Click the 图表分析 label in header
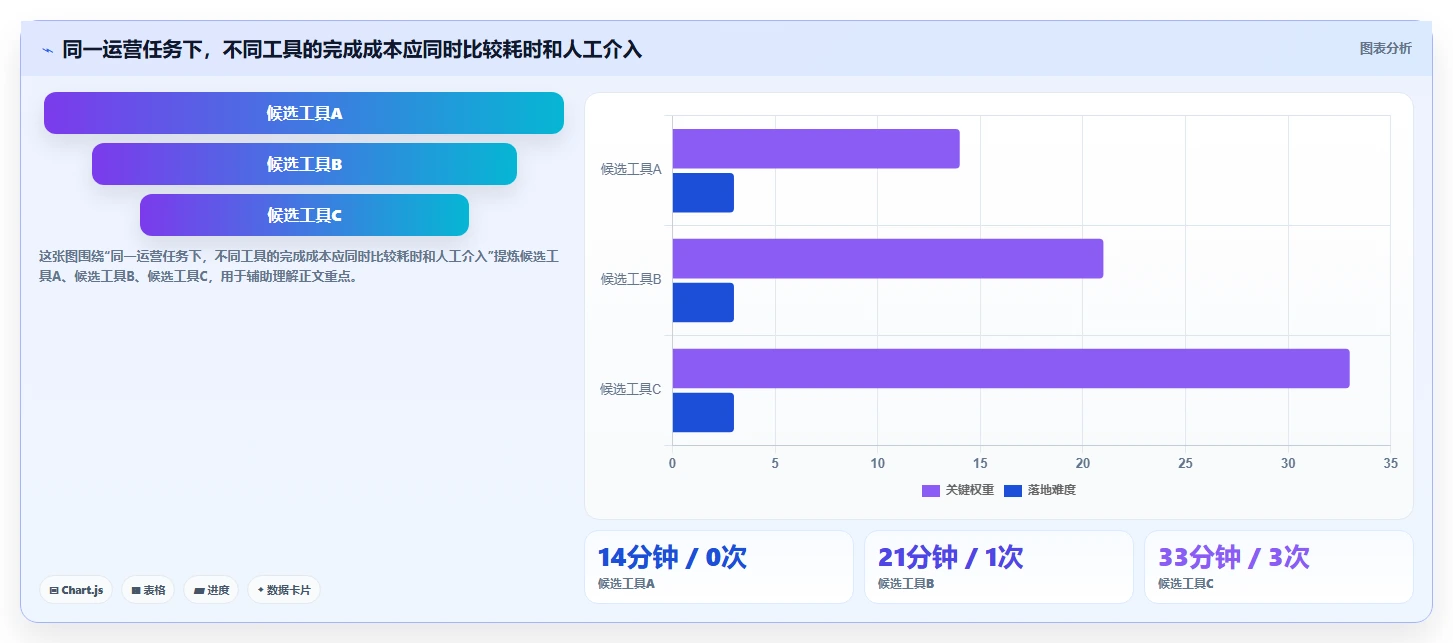 click(x=1385, y=48)
